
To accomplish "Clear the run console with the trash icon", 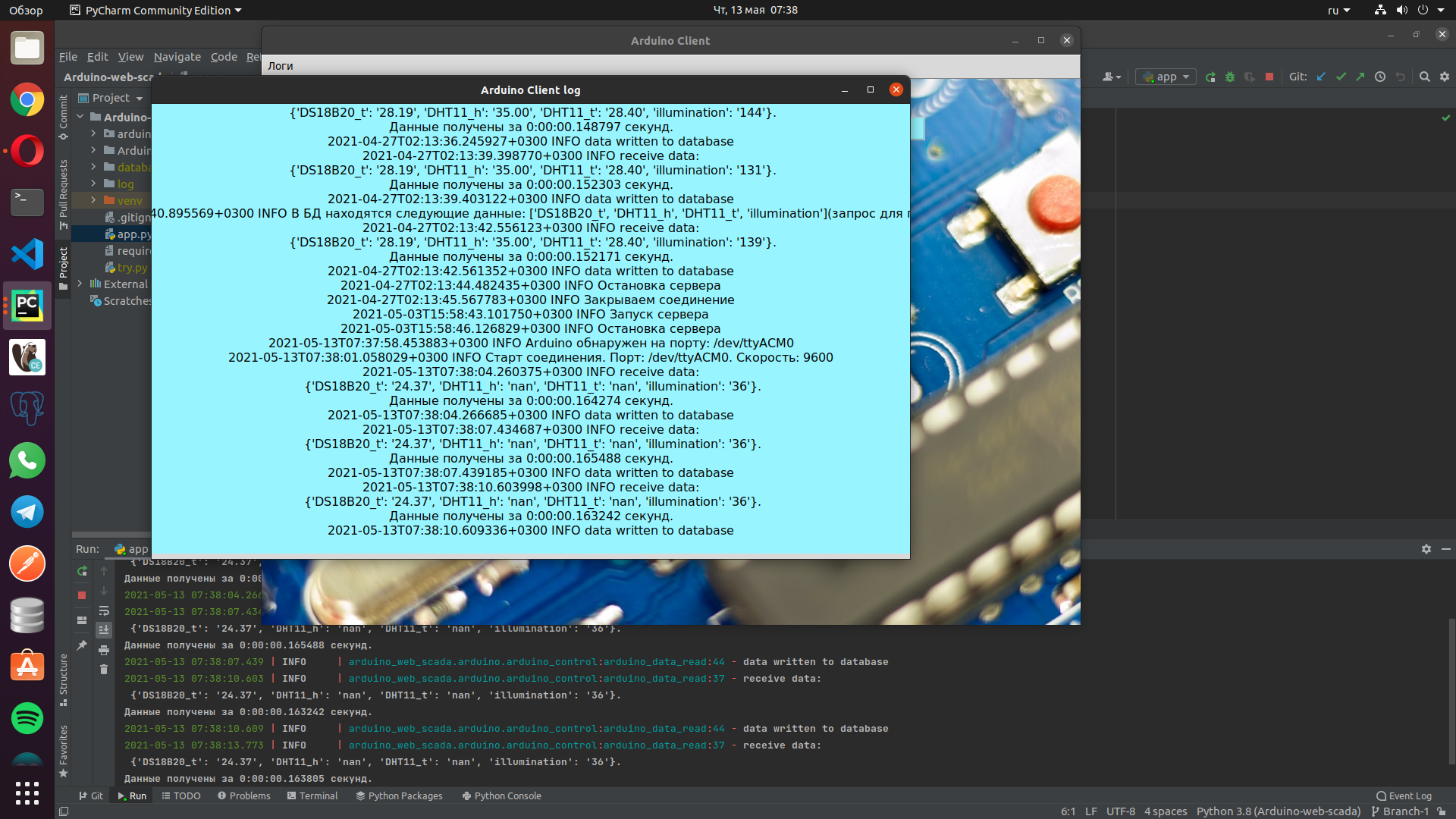I will point(104,670).
